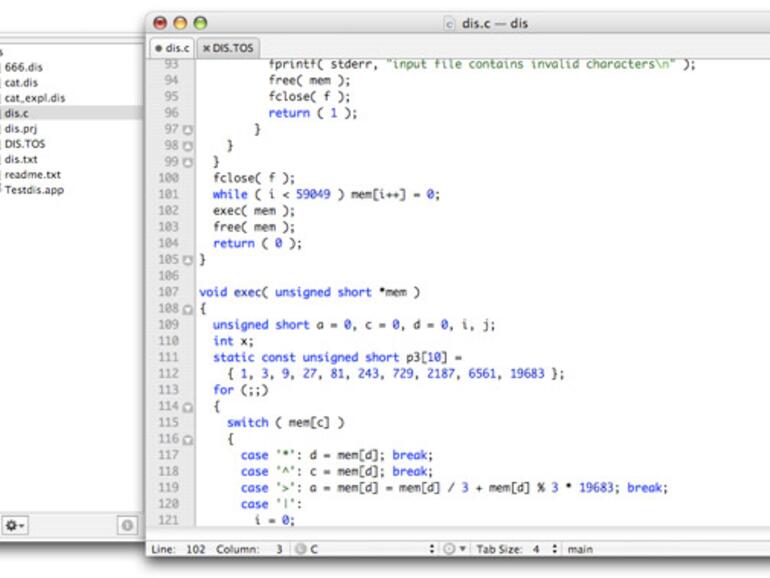Collapse the for loop block at line 114
The width and height of the screenshot is (770, 578).
coord(188,407)
